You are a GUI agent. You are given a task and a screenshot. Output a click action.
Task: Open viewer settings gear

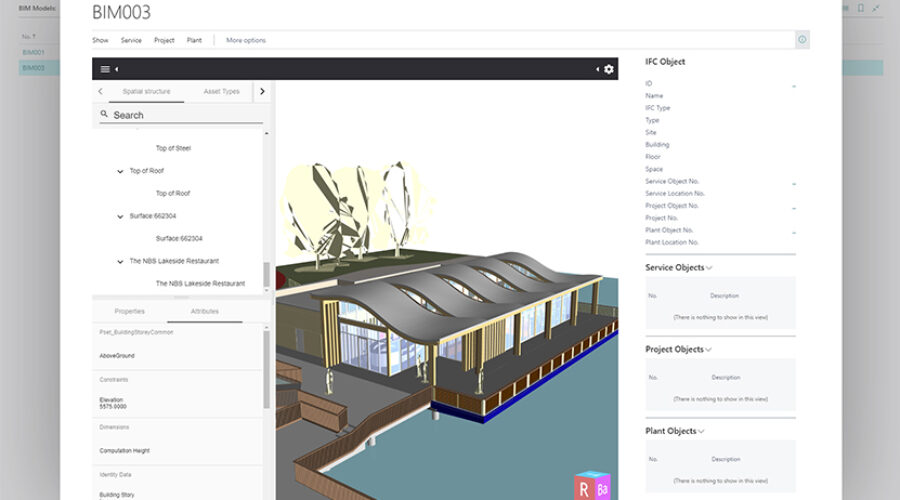[x=609, y=69]
